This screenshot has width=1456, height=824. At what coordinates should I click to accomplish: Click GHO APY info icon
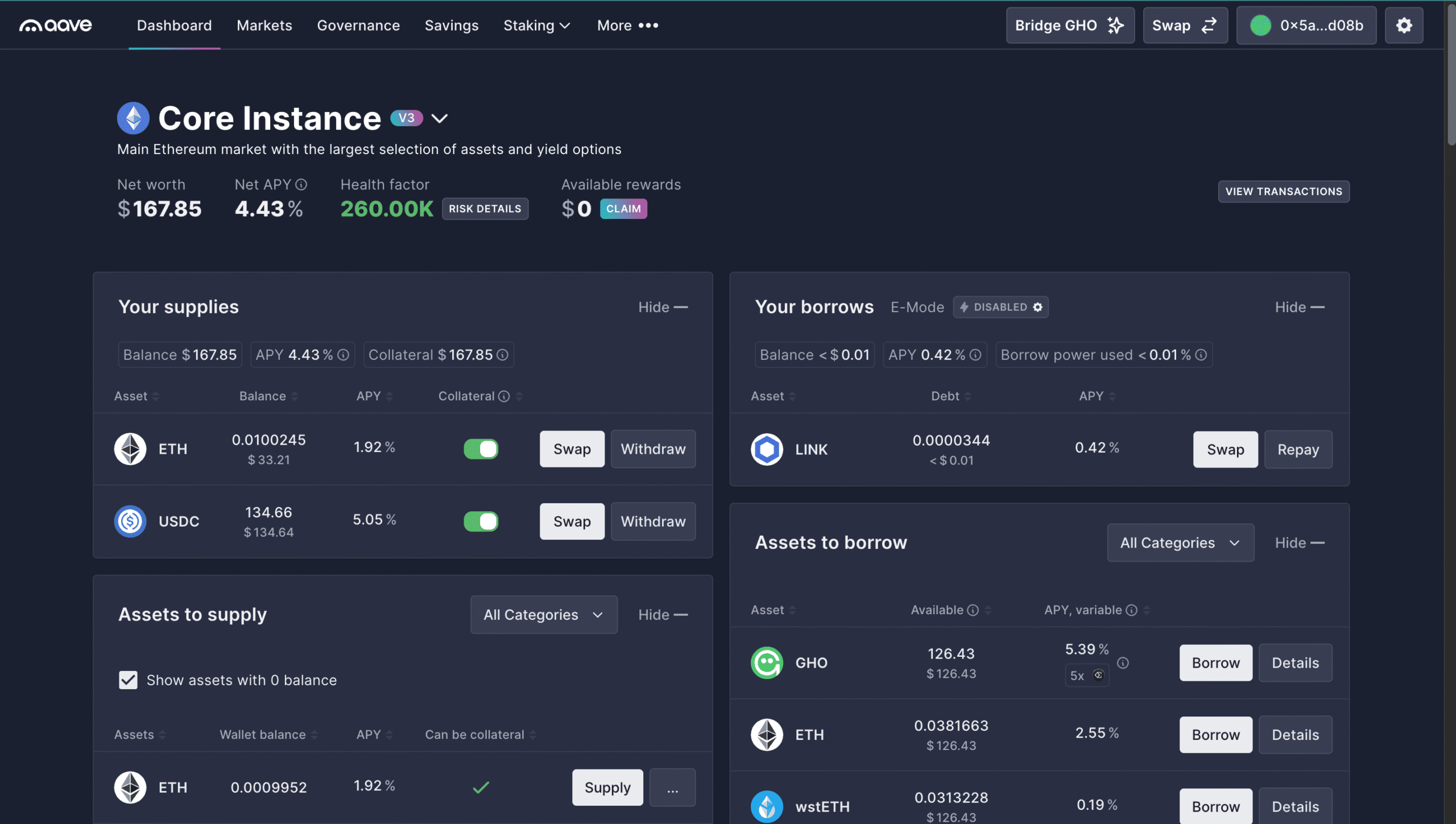coord(1123,663)
